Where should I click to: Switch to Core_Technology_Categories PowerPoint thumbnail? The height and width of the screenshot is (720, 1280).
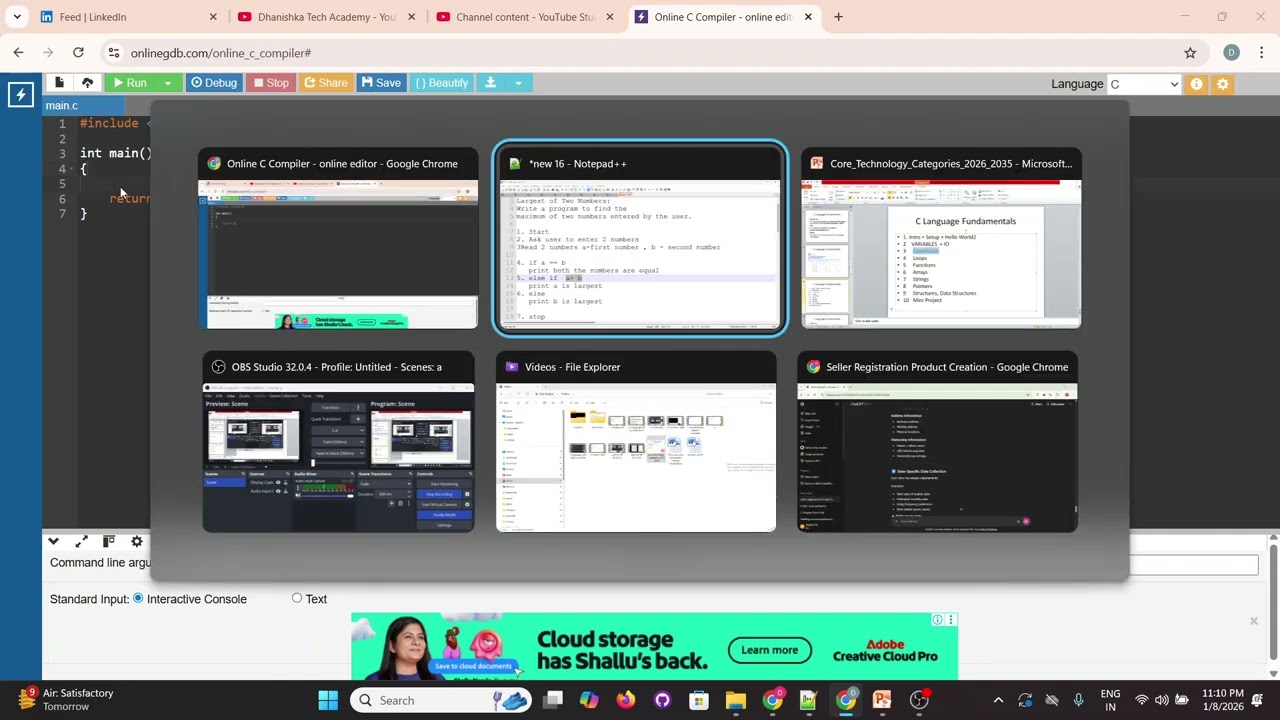[941, 239]
